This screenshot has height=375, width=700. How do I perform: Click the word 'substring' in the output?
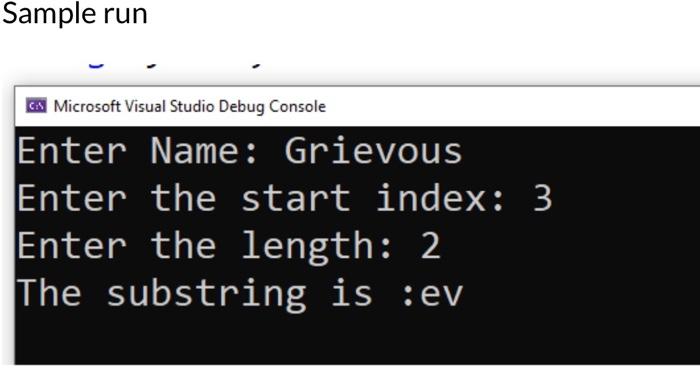206,294
